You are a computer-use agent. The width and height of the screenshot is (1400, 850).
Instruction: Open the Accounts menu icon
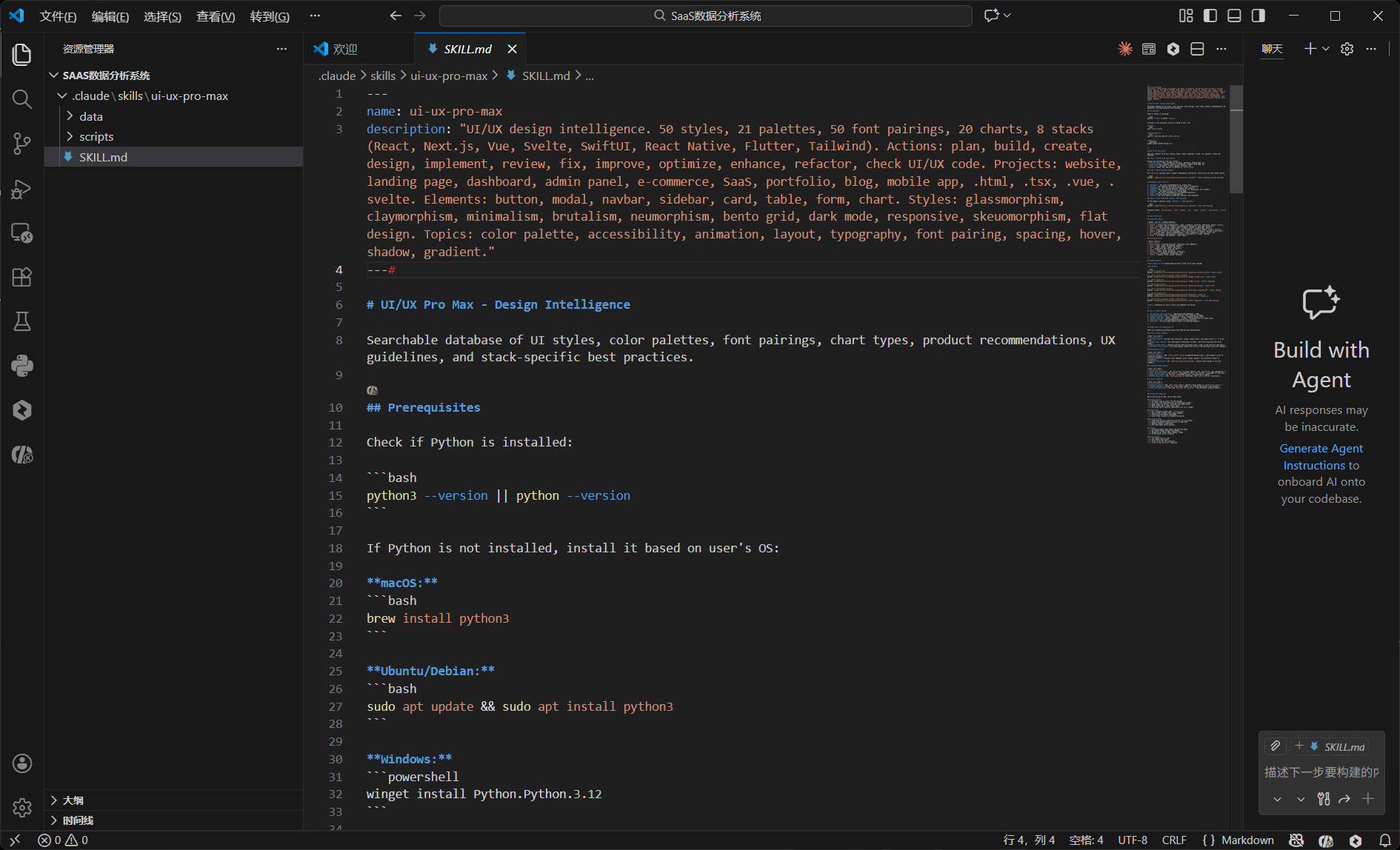[22, 763]
